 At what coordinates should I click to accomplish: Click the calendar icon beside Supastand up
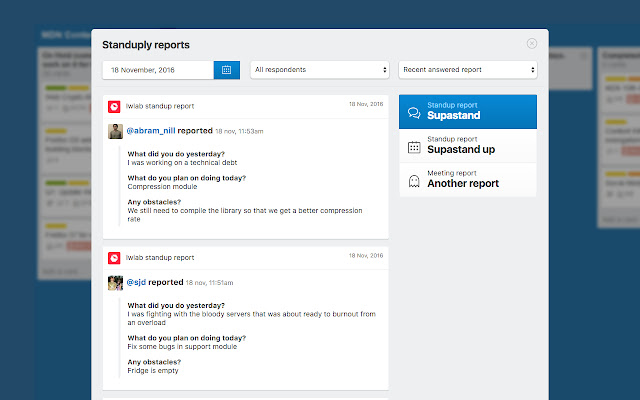pyautogui.click(x=414, y=147)
